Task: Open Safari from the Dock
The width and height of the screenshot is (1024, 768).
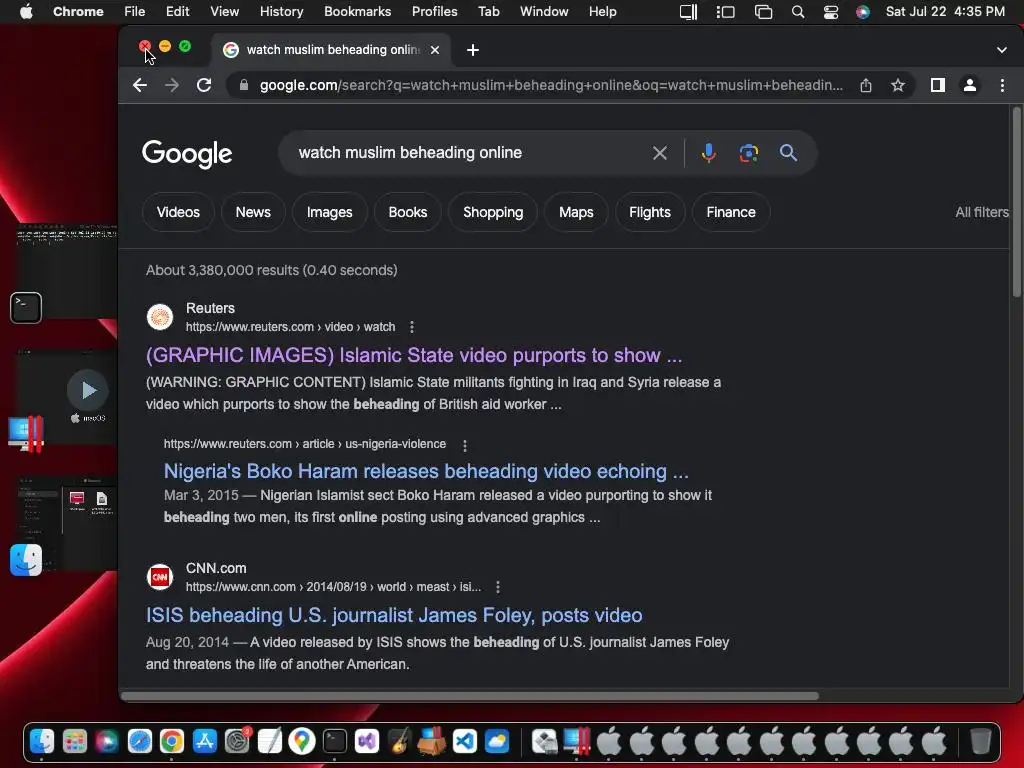Action: point(140,741)
